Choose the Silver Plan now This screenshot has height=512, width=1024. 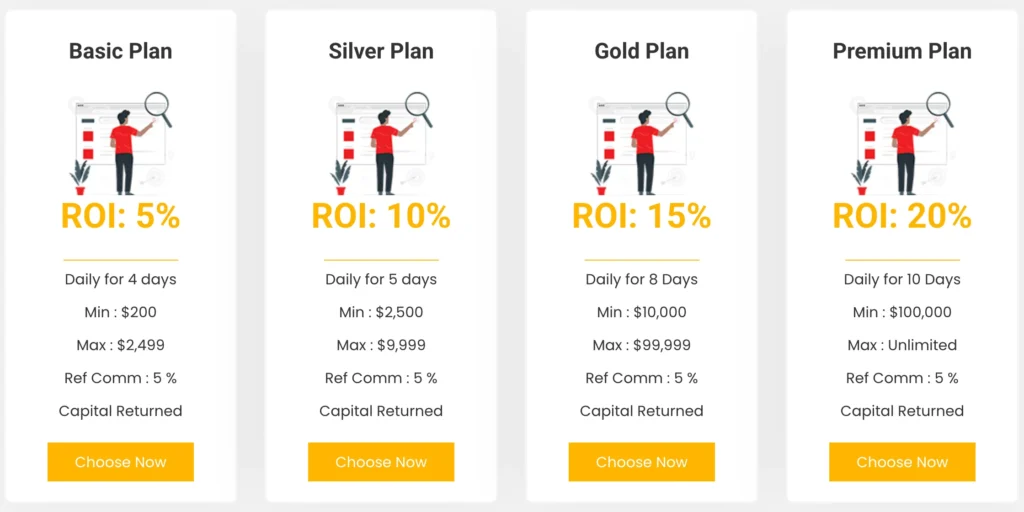(381, 462)
